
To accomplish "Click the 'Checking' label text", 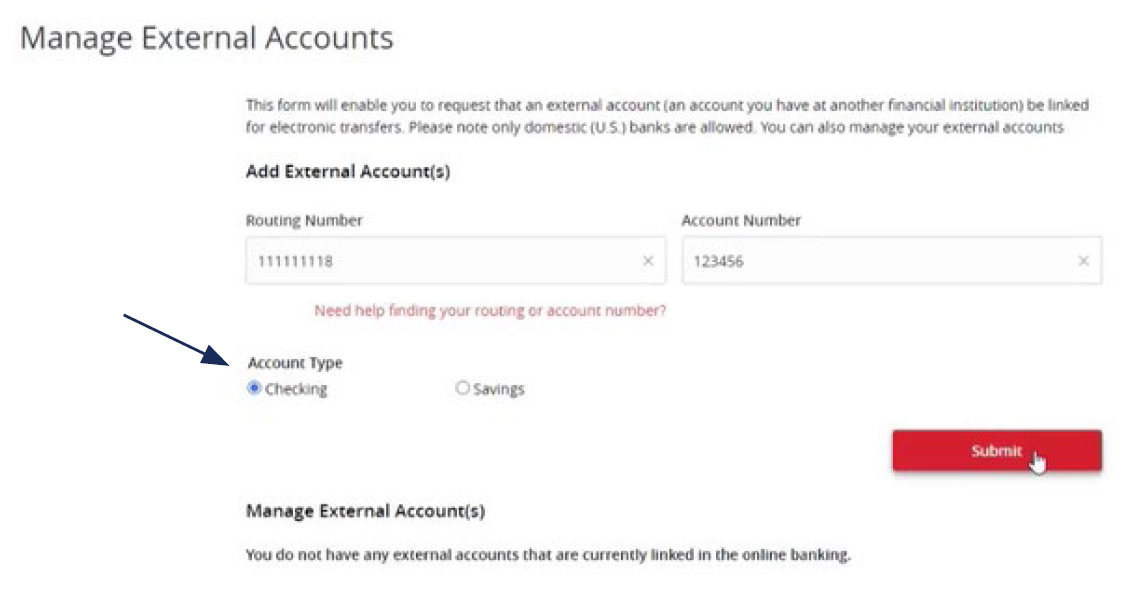I will [296, 389].
